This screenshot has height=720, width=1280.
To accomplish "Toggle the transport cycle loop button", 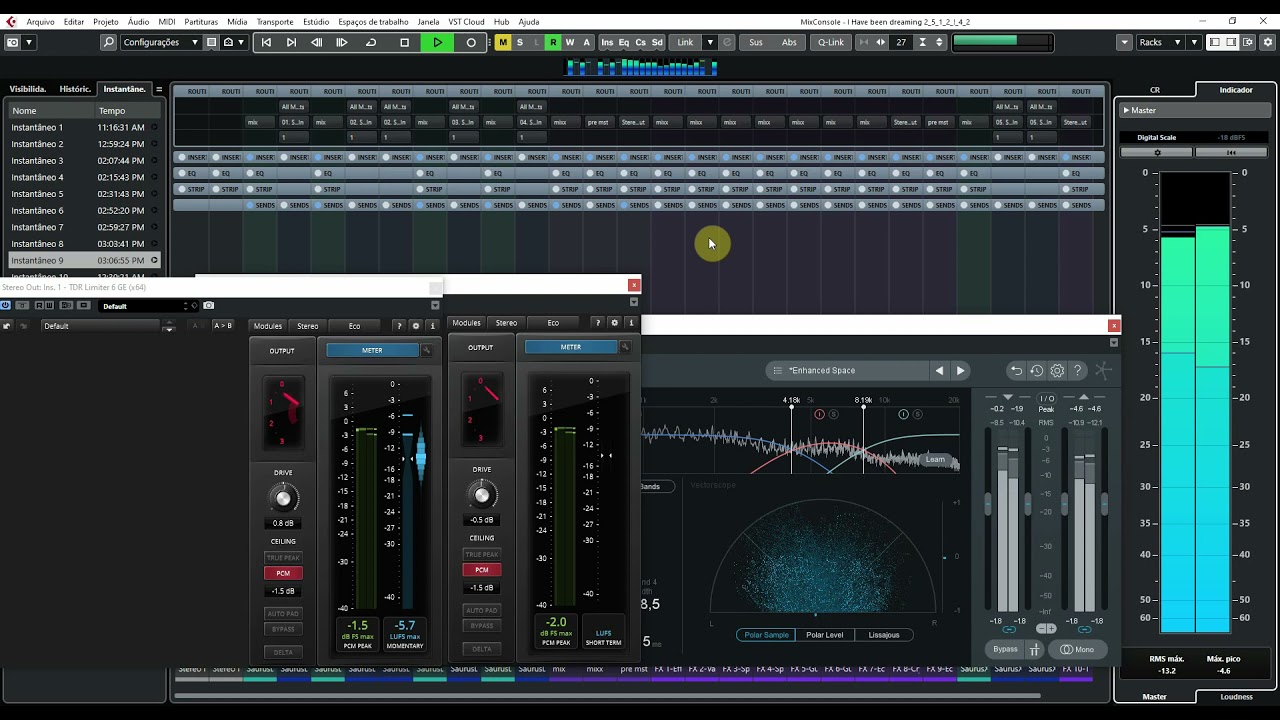I will pos(371,42).
